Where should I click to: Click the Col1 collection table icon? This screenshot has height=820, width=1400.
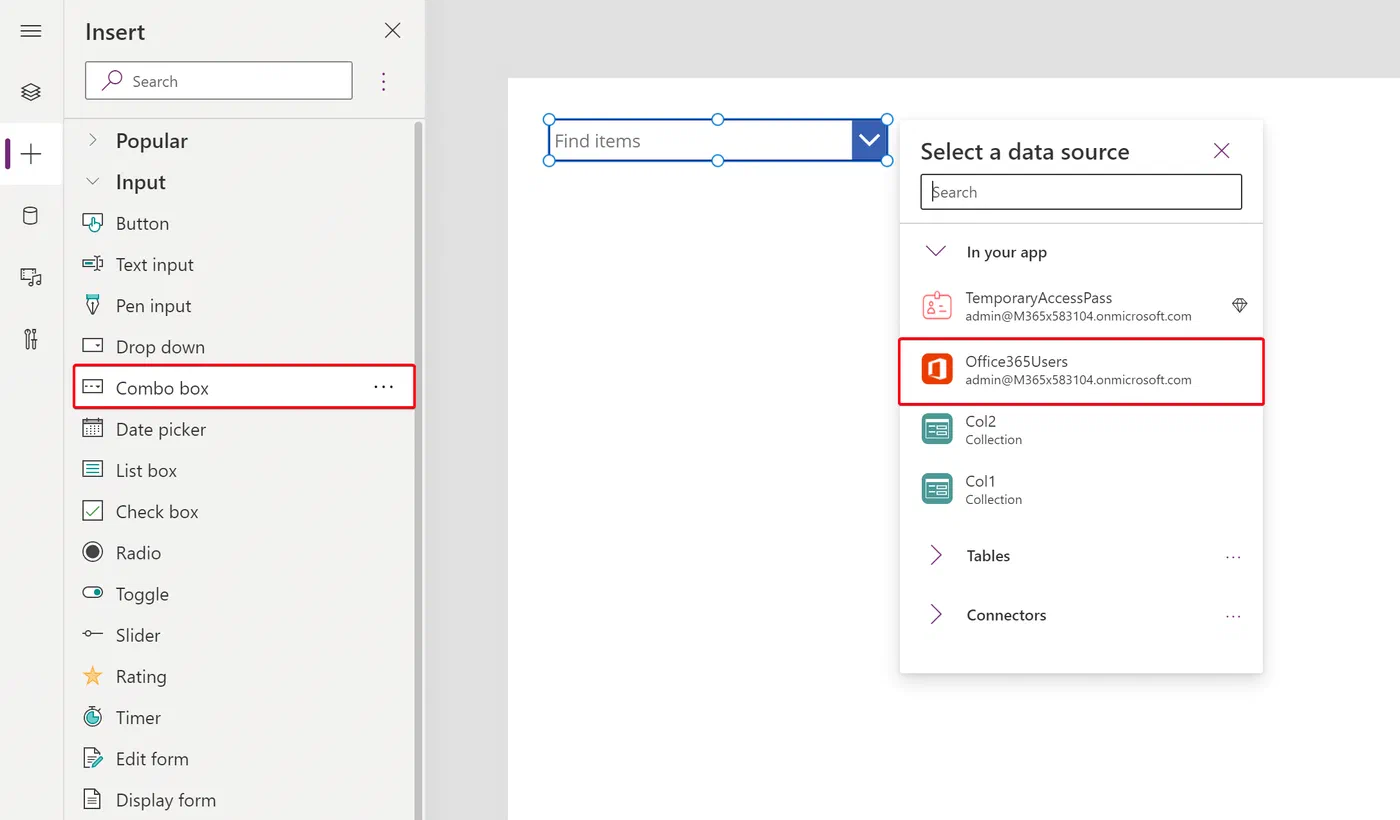click(x=937, y=489)
